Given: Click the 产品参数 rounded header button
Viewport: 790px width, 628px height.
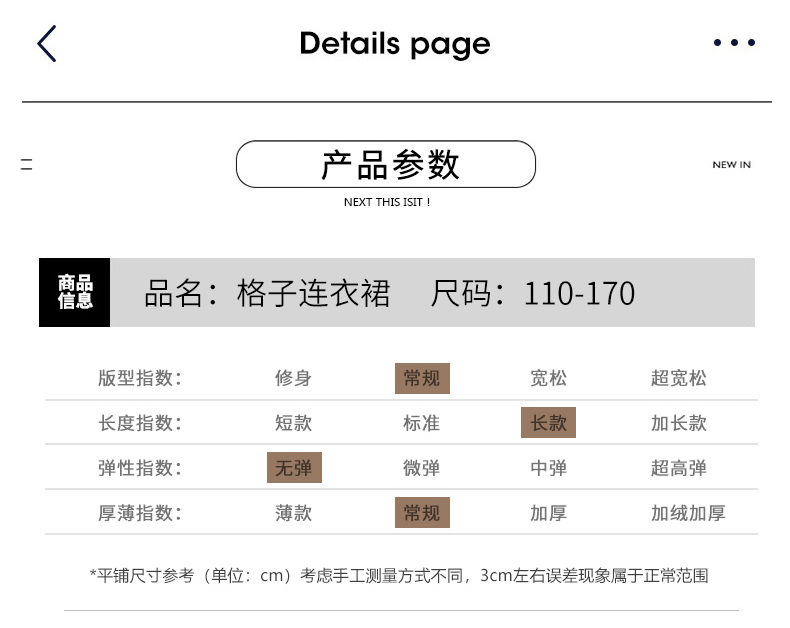Looking at the screenshot, I should (x=386, y=165).
